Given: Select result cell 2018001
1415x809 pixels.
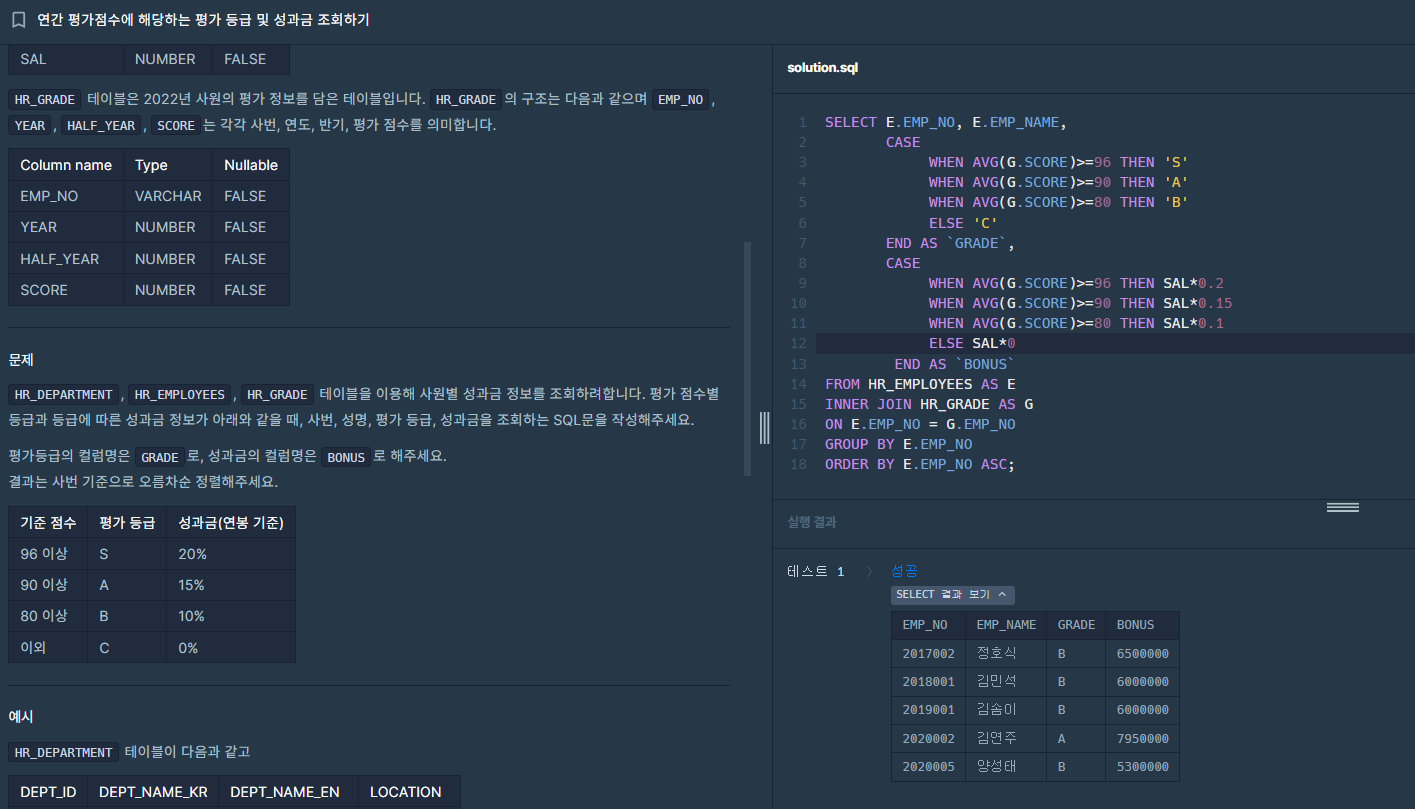Looking at the screenshot, I should 928,682.
